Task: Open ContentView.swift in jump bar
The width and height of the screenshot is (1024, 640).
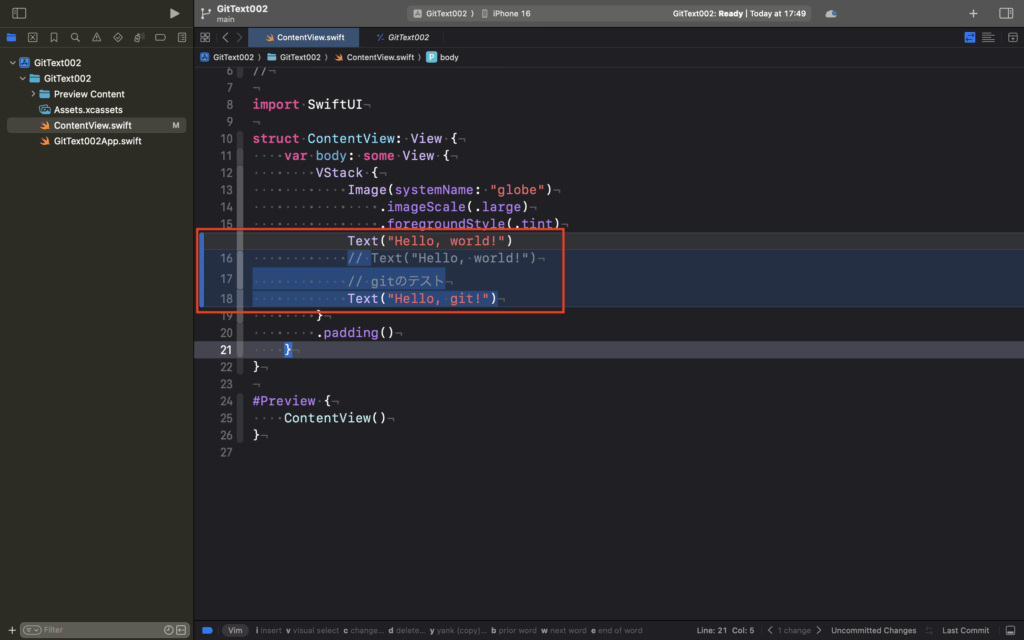Action: pos(374,57)
